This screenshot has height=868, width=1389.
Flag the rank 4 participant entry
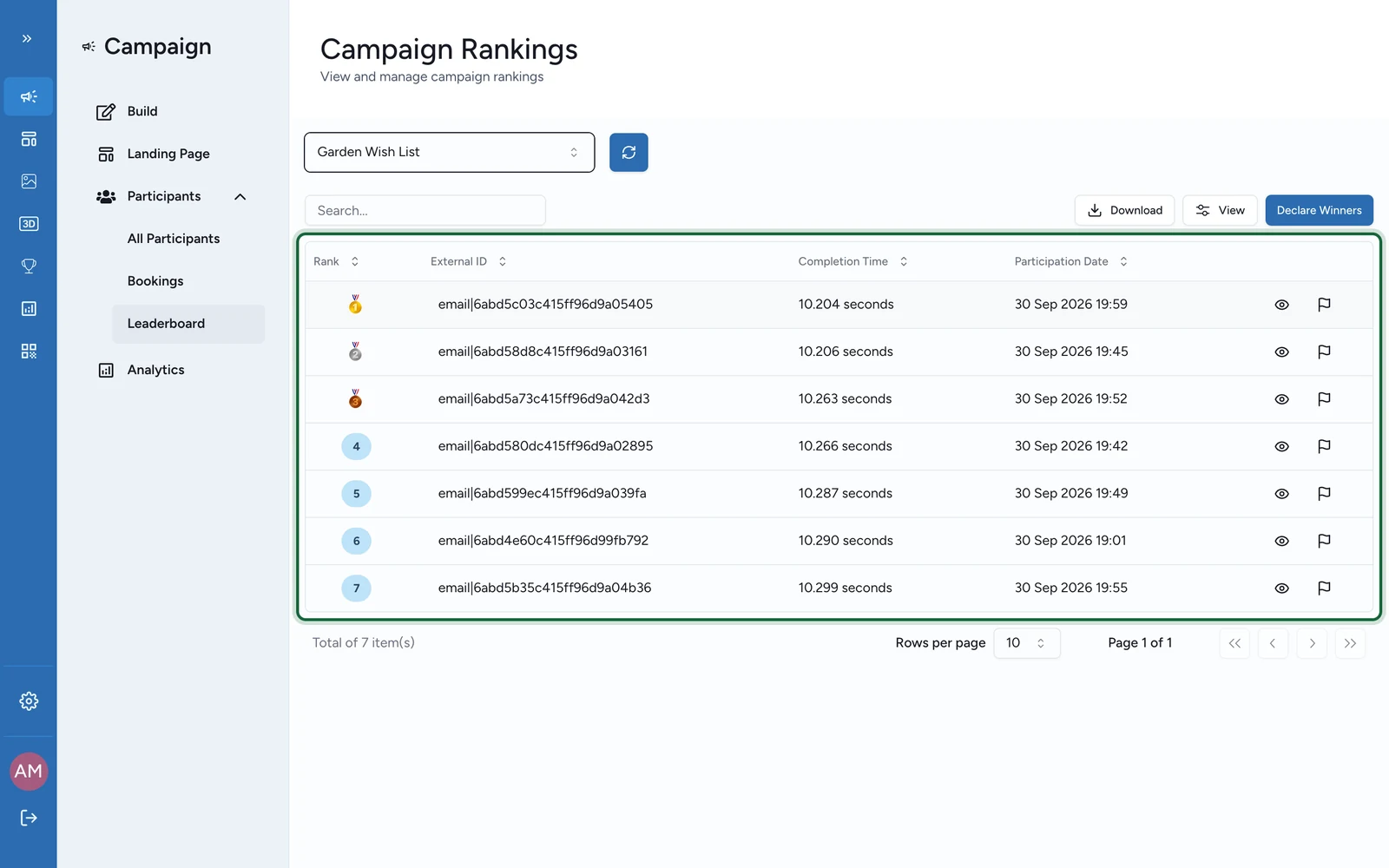(1324, 446)
